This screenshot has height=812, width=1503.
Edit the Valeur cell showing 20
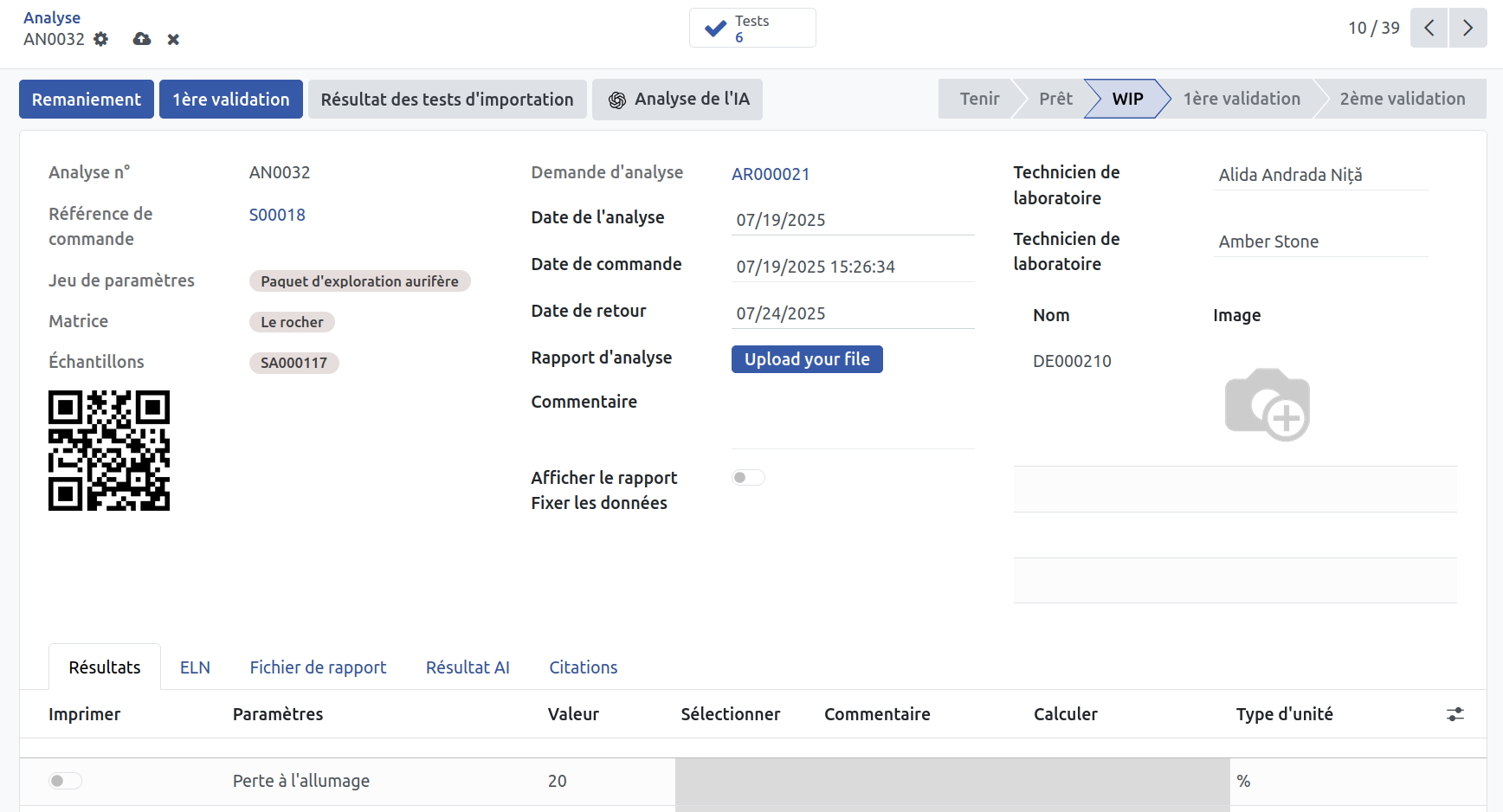(x=557, y=781)
